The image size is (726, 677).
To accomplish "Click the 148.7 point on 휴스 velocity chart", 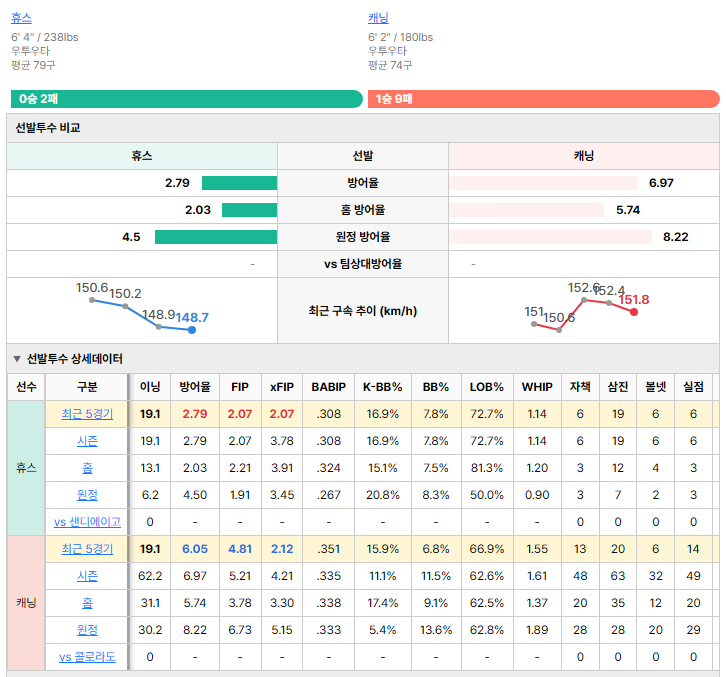I will [x=192, y=330].
